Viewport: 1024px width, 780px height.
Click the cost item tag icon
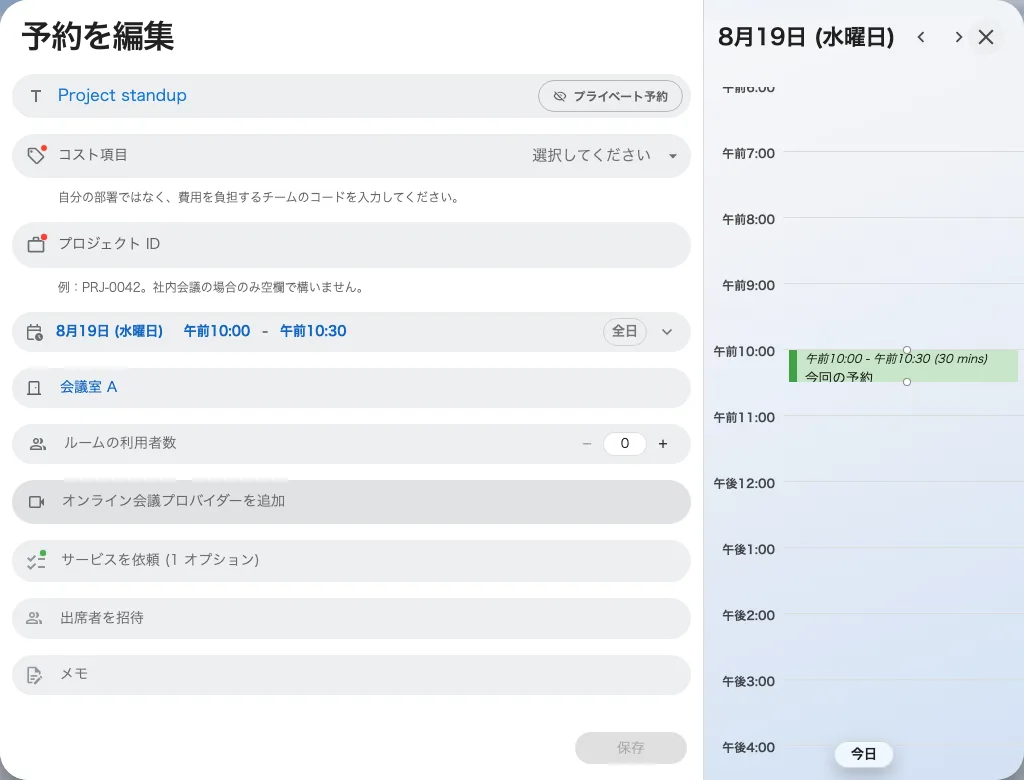tap(37, 155)
